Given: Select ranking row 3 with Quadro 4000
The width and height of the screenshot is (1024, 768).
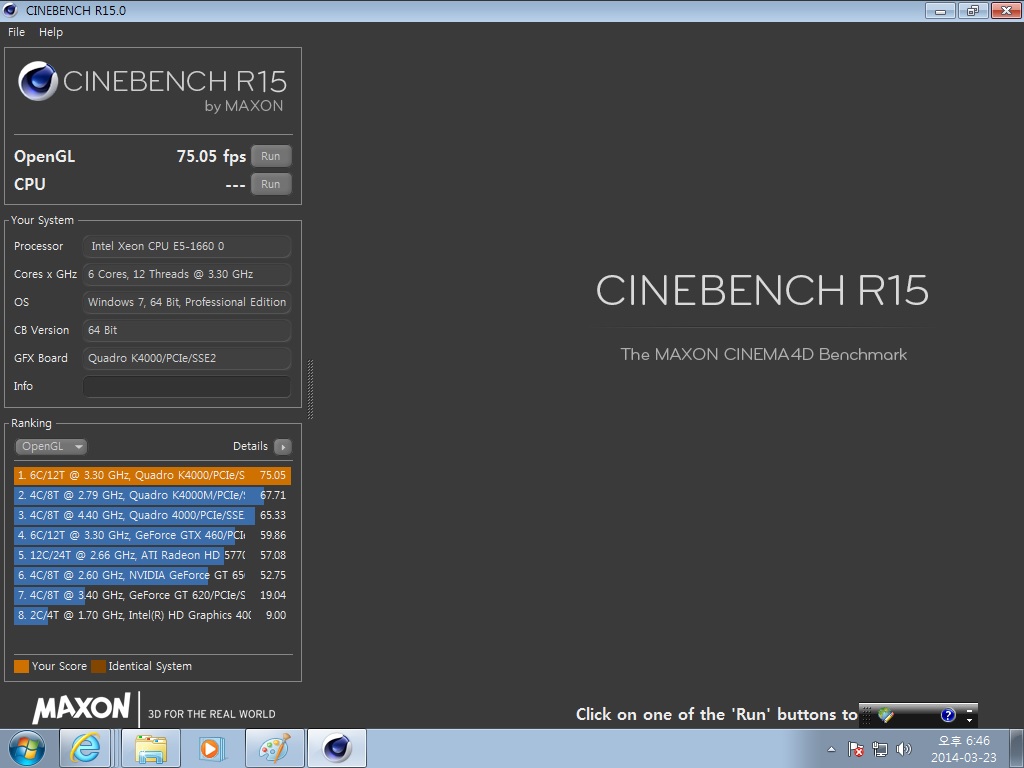Looking at the screenshot, I should (152, 515).
